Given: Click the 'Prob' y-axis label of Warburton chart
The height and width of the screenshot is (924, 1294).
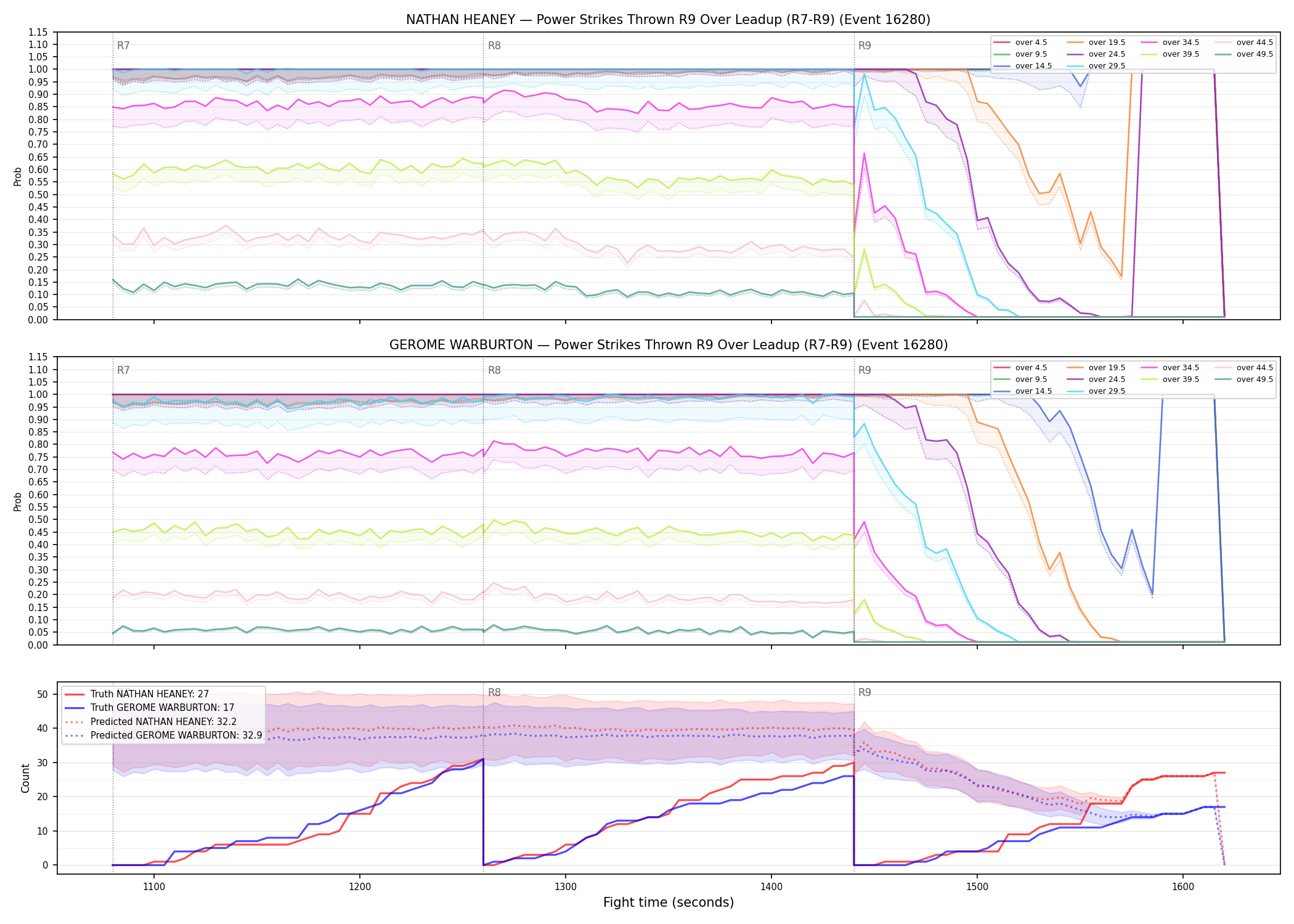Looking at the screenshot, I should pyautogui.click(x=17, y=501).
